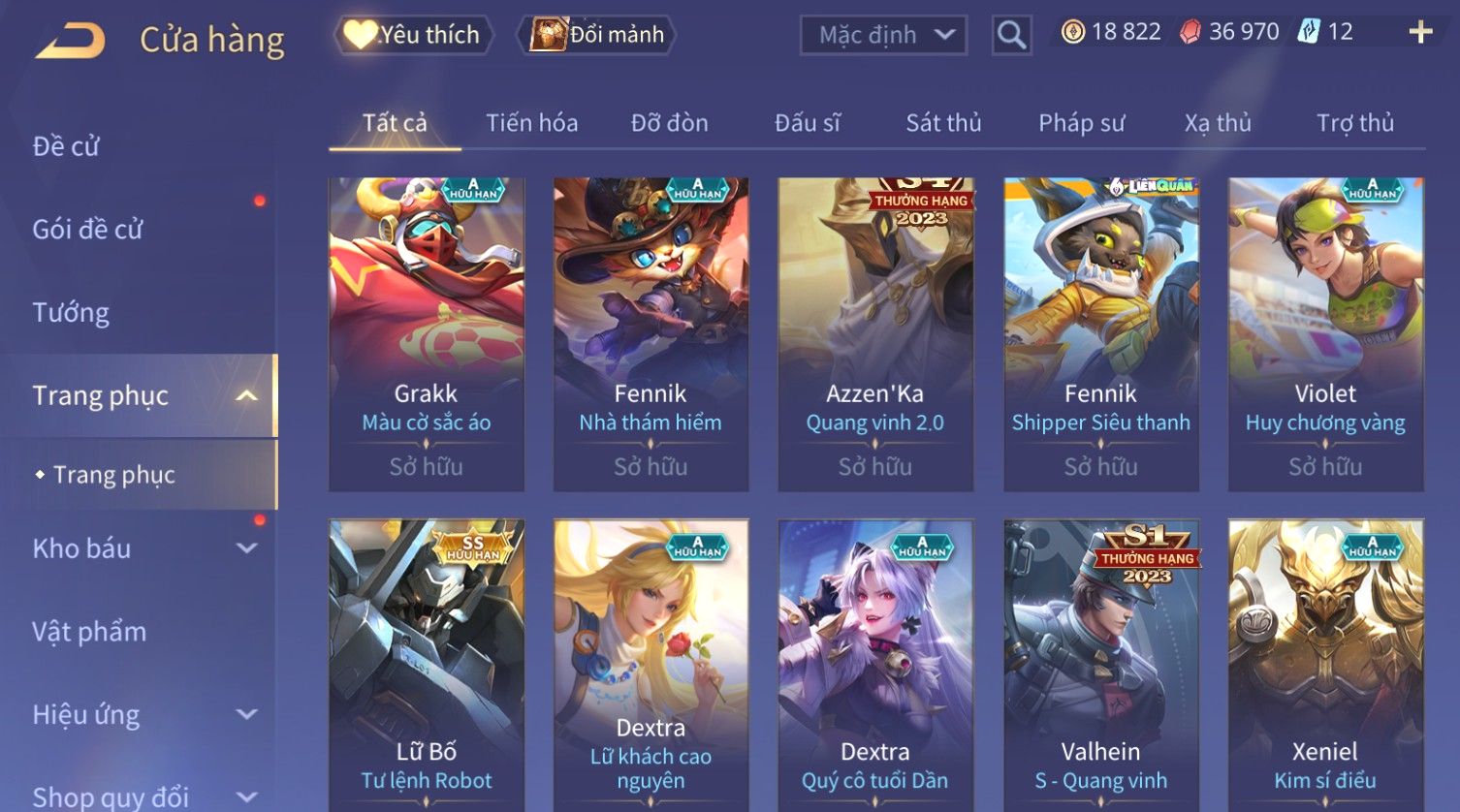Image resolution: width=1460 pixels, height=812 pixels.
Task: Tap the red ruby currency icon
Action: point(1190,32)
